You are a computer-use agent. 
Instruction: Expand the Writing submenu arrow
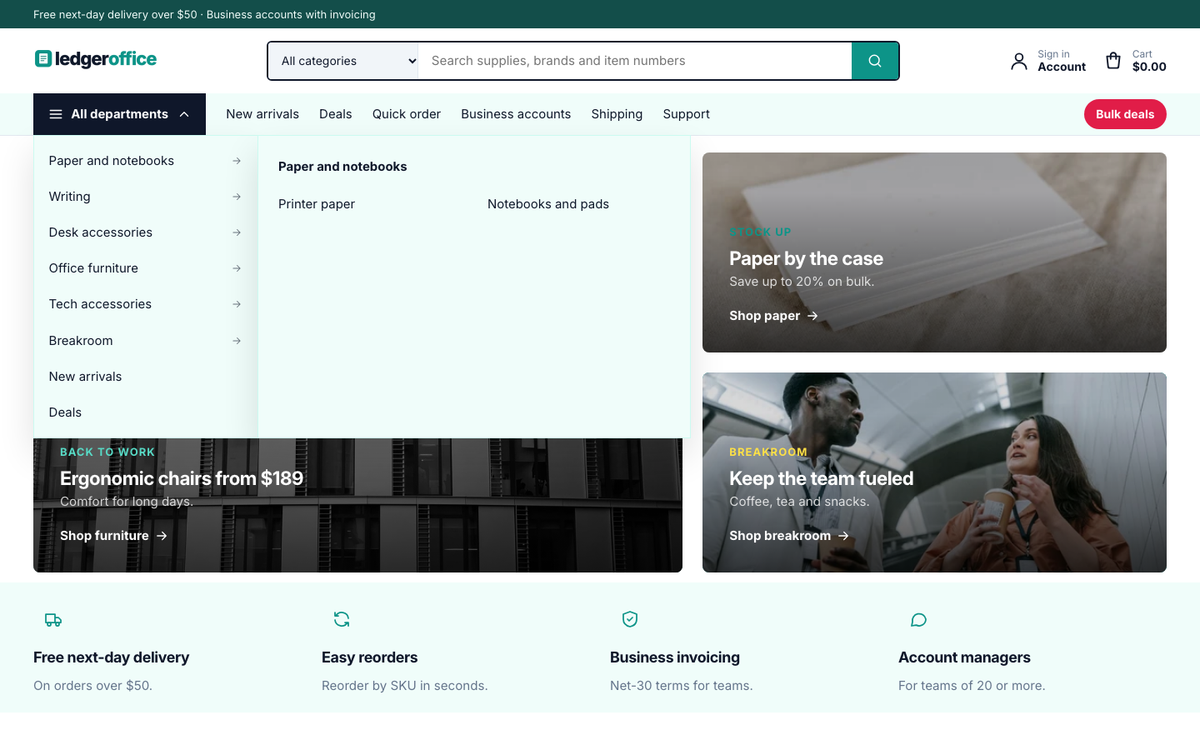click(x=236, y=197)
